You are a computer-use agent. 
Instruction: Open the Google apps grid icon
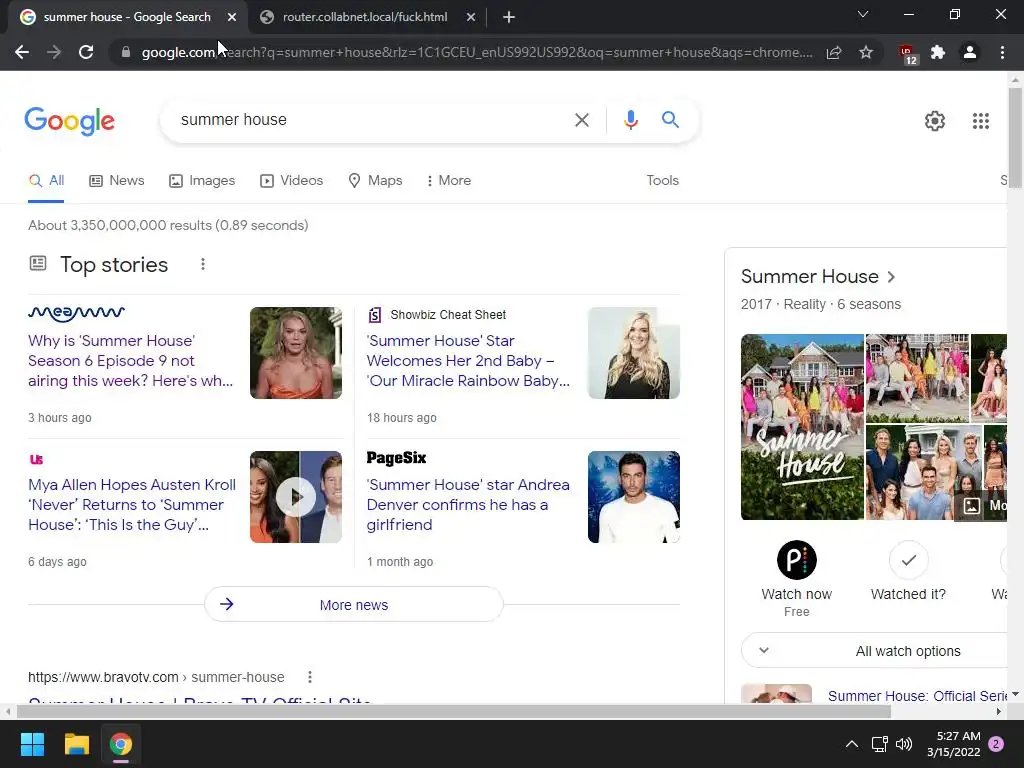(981, 121)
